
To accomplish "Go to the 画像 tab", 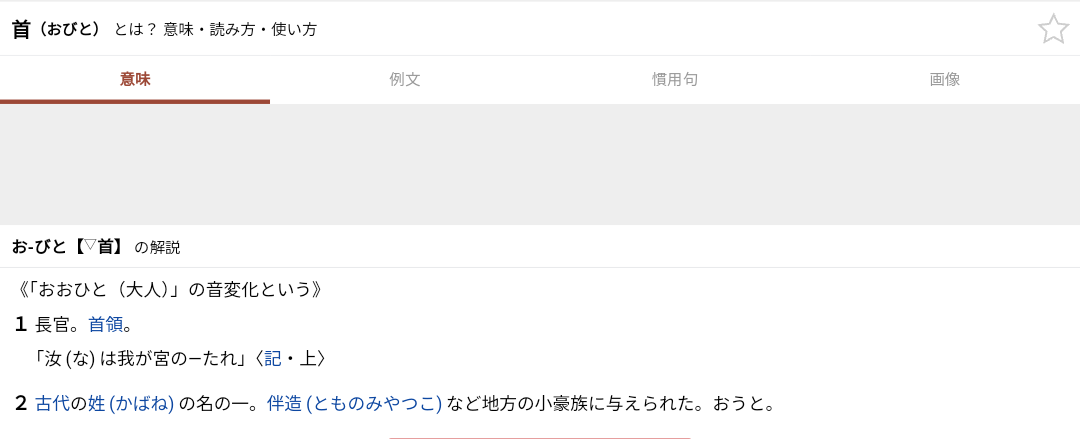I will click(945, 79).
